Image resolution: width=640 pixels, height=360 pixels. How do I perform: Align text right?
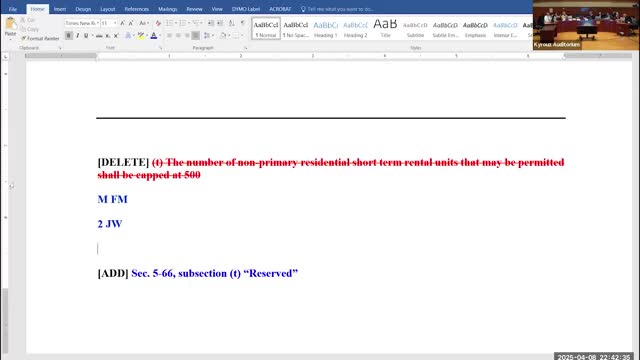click(187, 36)
